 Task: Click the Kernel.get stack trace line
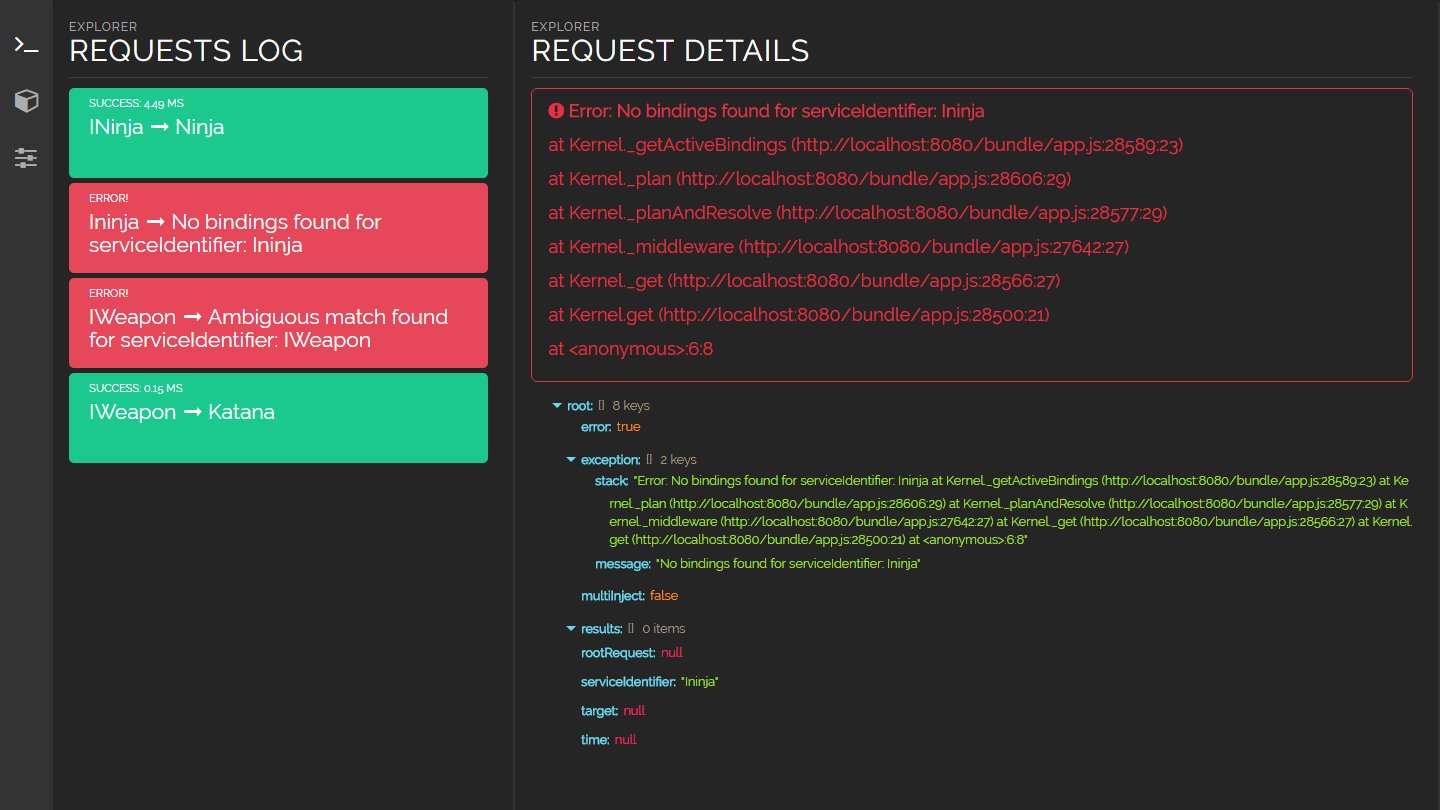(799, 315)
